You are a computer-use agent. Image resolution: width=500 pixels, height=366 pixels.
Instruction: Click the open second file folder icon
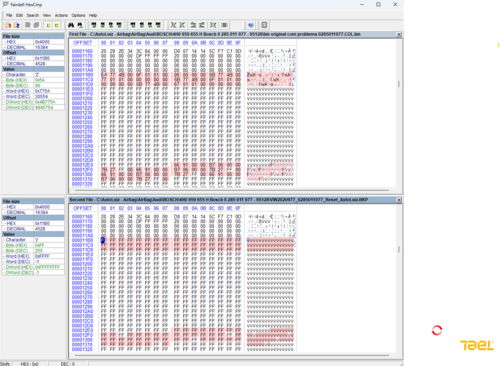point(16,25)
